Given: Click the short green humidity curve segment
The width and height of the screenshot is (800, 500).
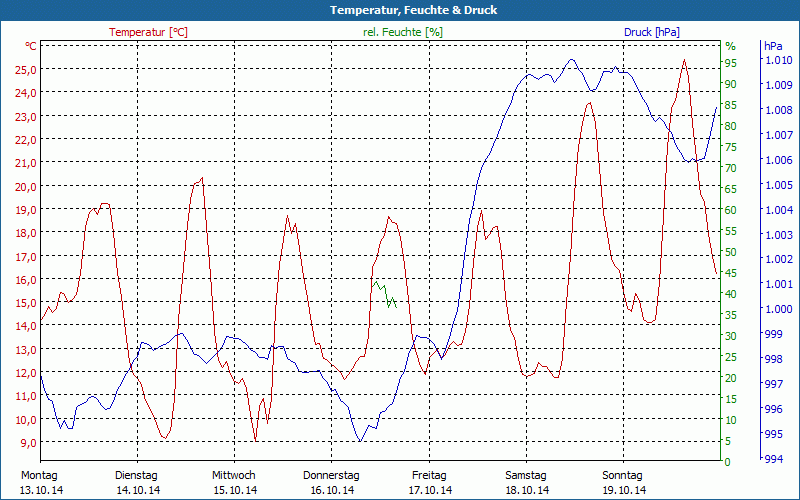Looking at the screenshot, I should (385, 294).
